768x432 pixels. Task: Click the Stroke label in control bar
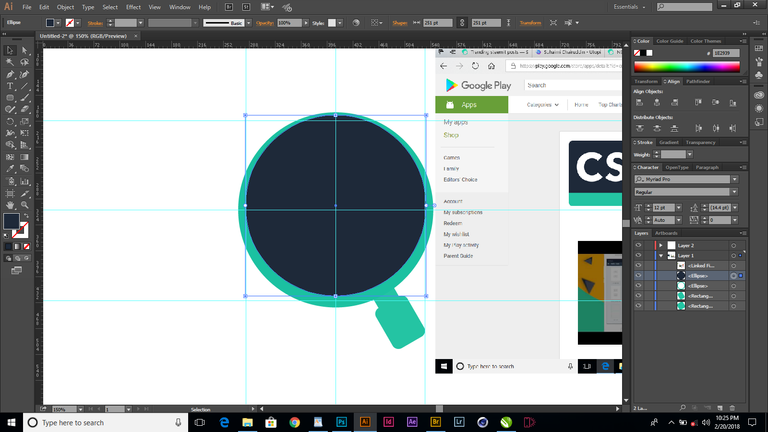click(95, 23)
